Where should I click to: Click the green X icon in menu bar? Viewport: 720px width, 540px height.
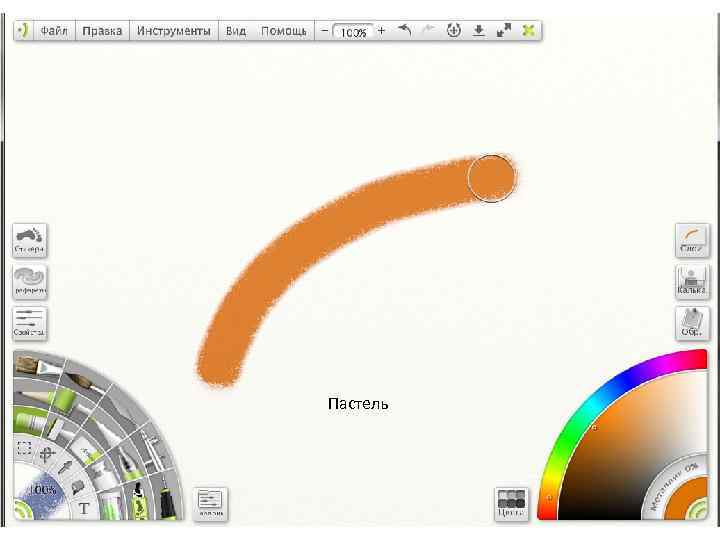coord(529,31)
